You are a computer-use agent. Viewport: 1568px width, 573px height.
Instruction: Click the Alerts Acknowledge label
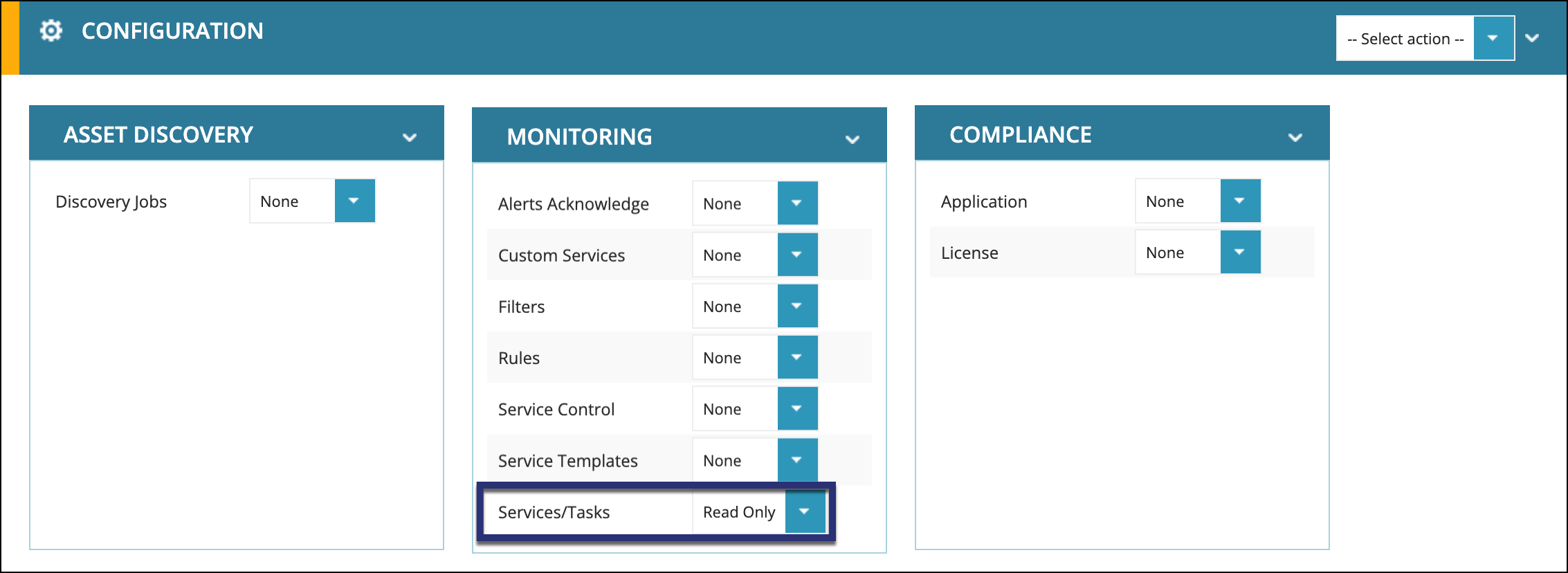click(x=574, y=204)
